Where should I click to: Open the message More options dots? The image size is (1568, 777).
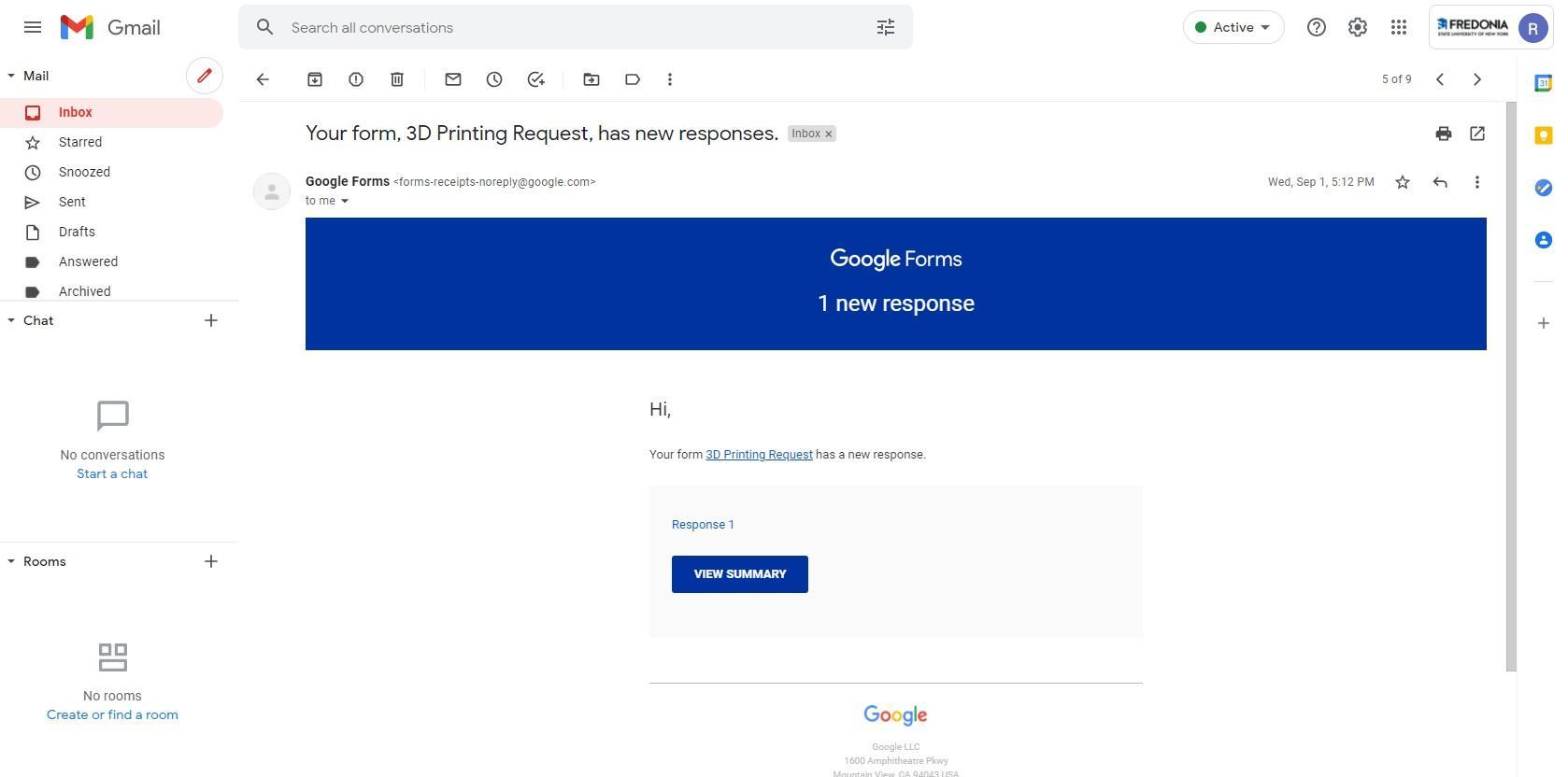click(x=1477, y=182)
